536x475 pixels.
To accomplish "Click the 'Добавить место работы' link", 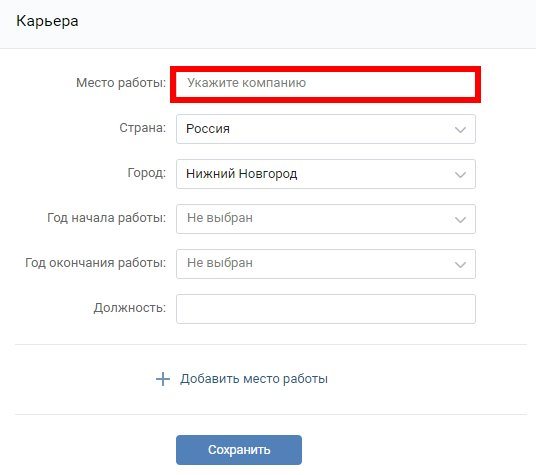I will pos(254,379).
